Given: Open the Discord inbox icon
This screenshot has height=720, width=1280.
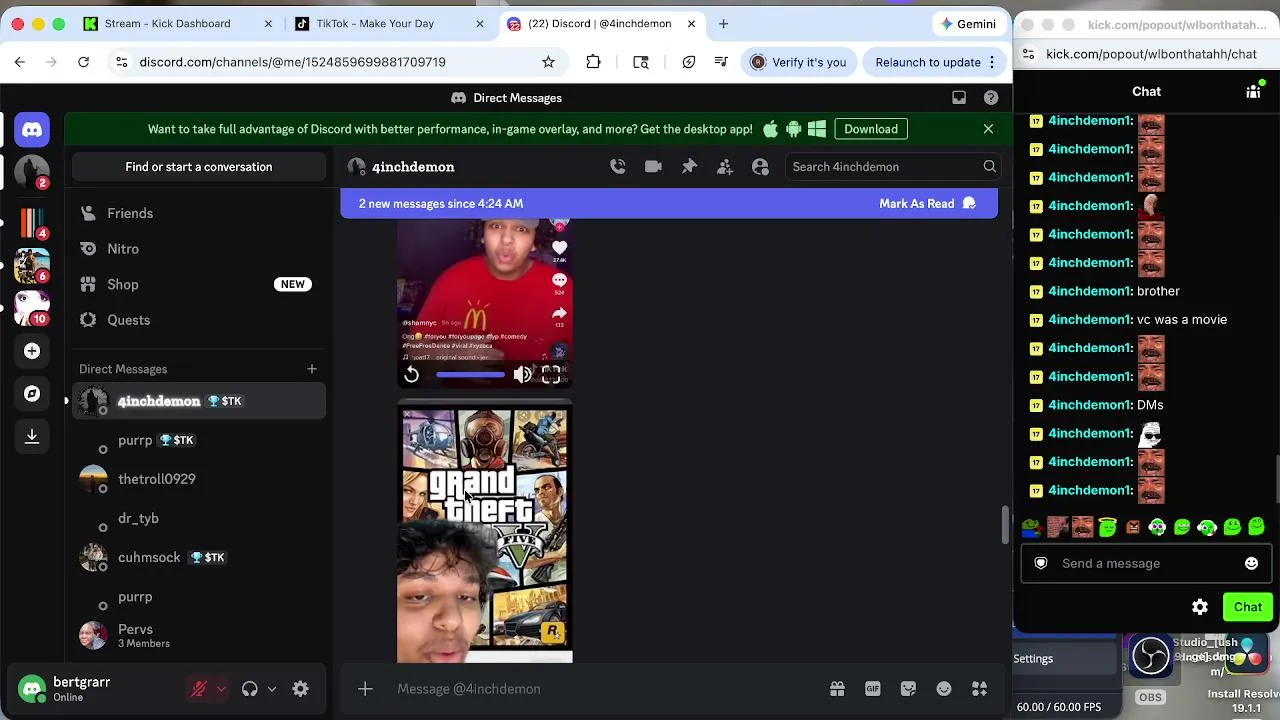Looking at the screenshot, I should tap(959, 98).
